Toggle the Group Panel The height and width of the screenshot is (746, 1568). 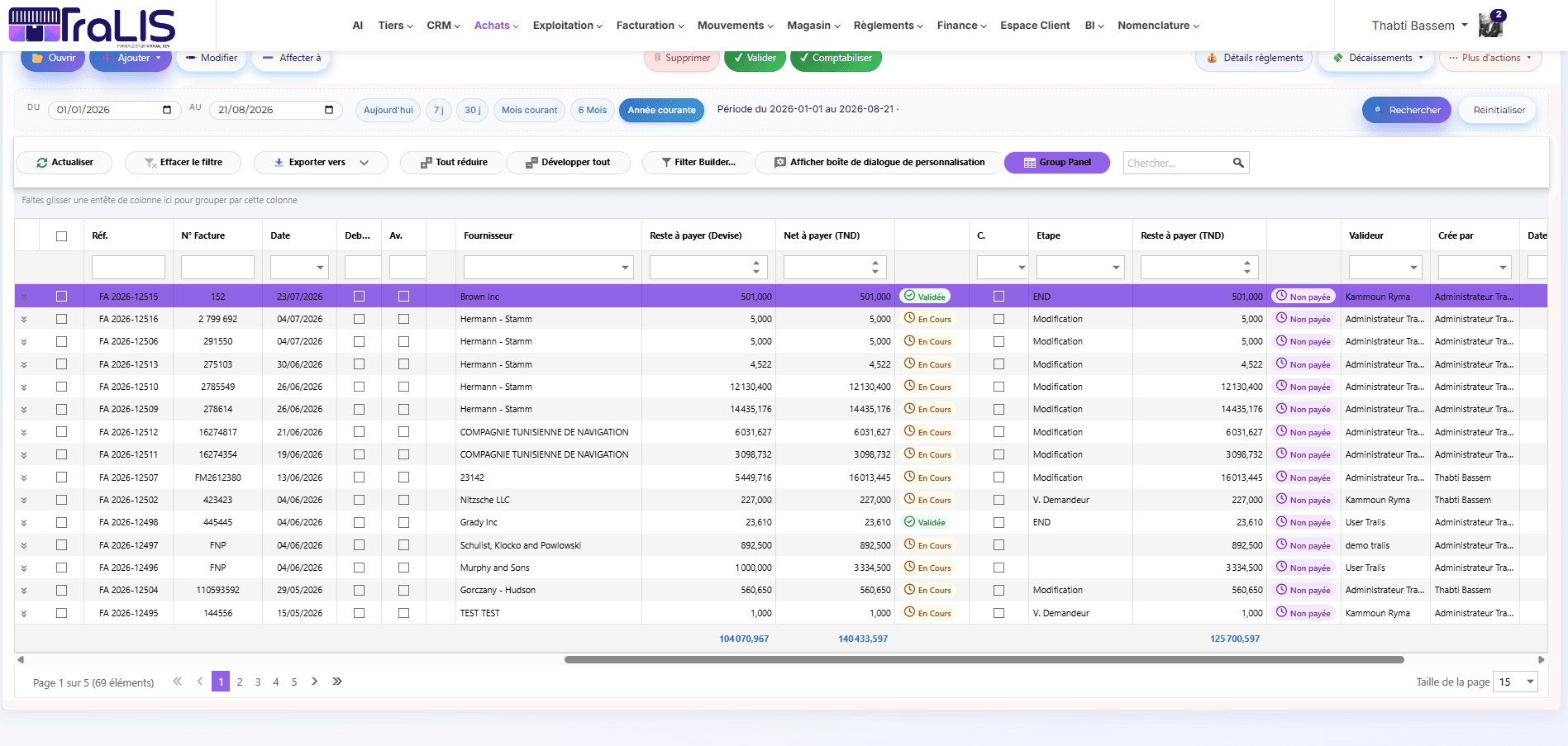click(x=1057, y=163)
